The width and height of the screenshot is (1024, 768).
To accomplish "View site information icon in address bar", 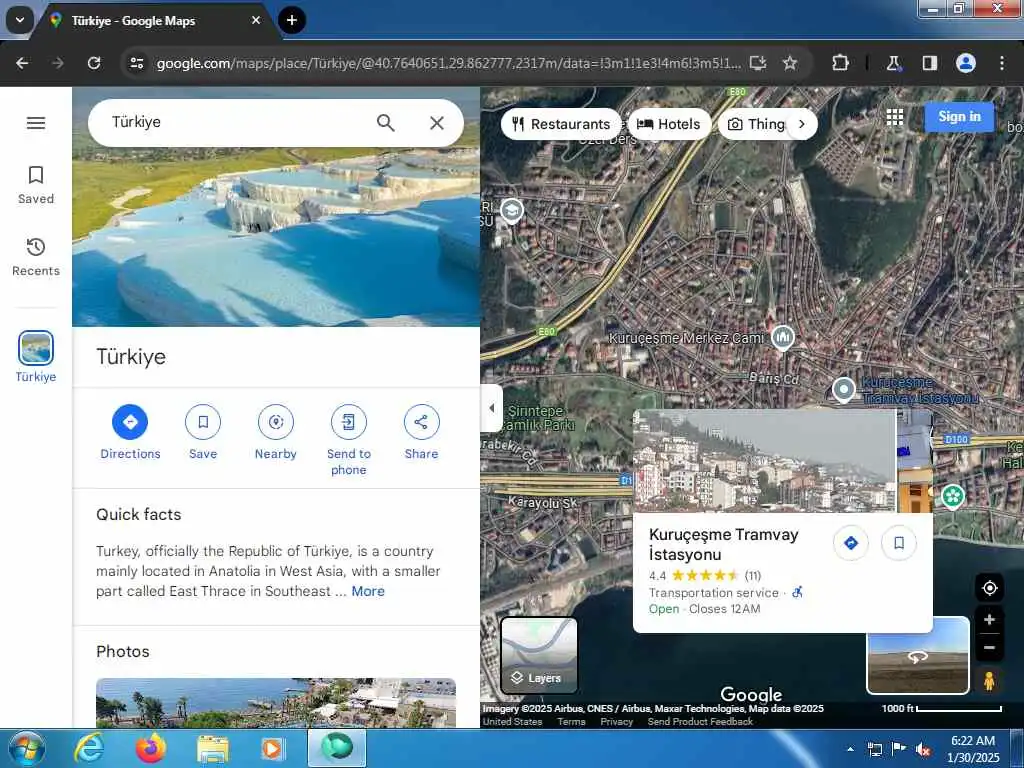I will tap(136, 63).
